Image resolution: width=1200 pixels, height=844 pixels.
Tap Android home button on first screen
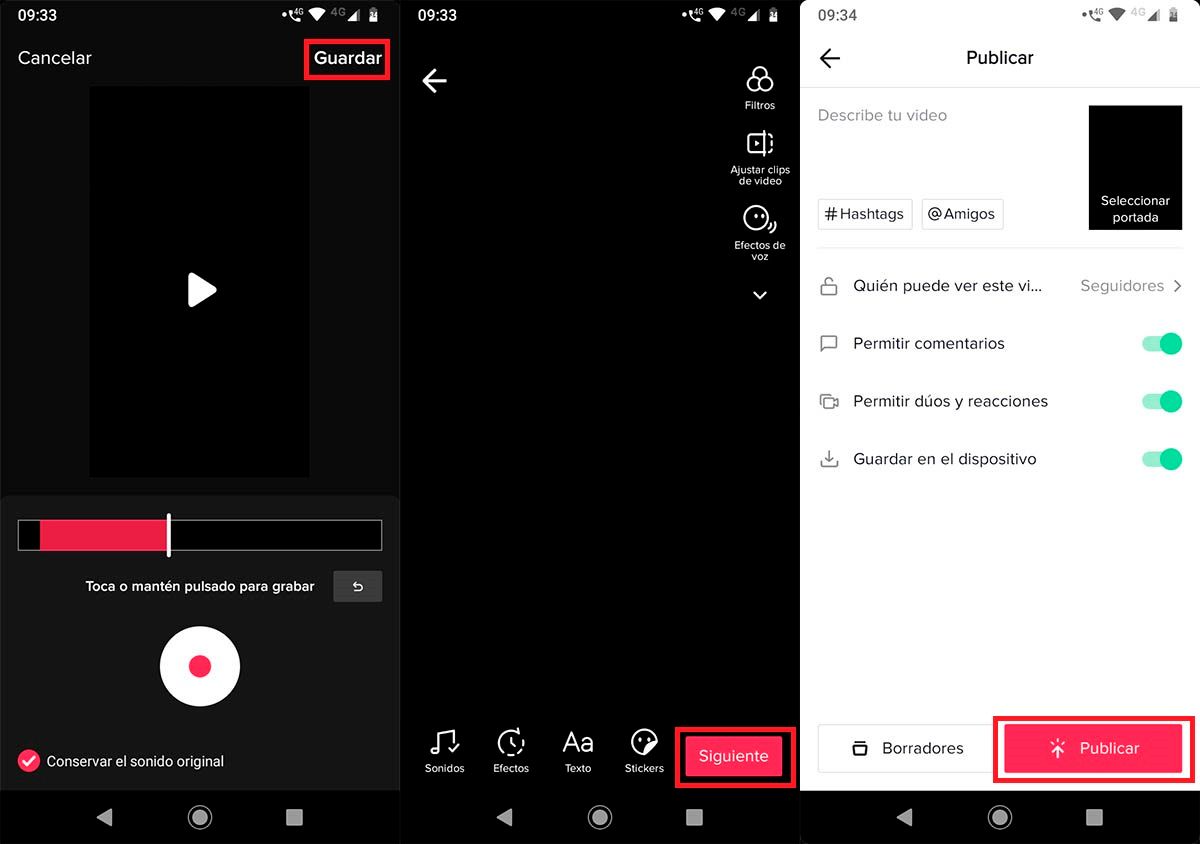[x=200, y=817]
